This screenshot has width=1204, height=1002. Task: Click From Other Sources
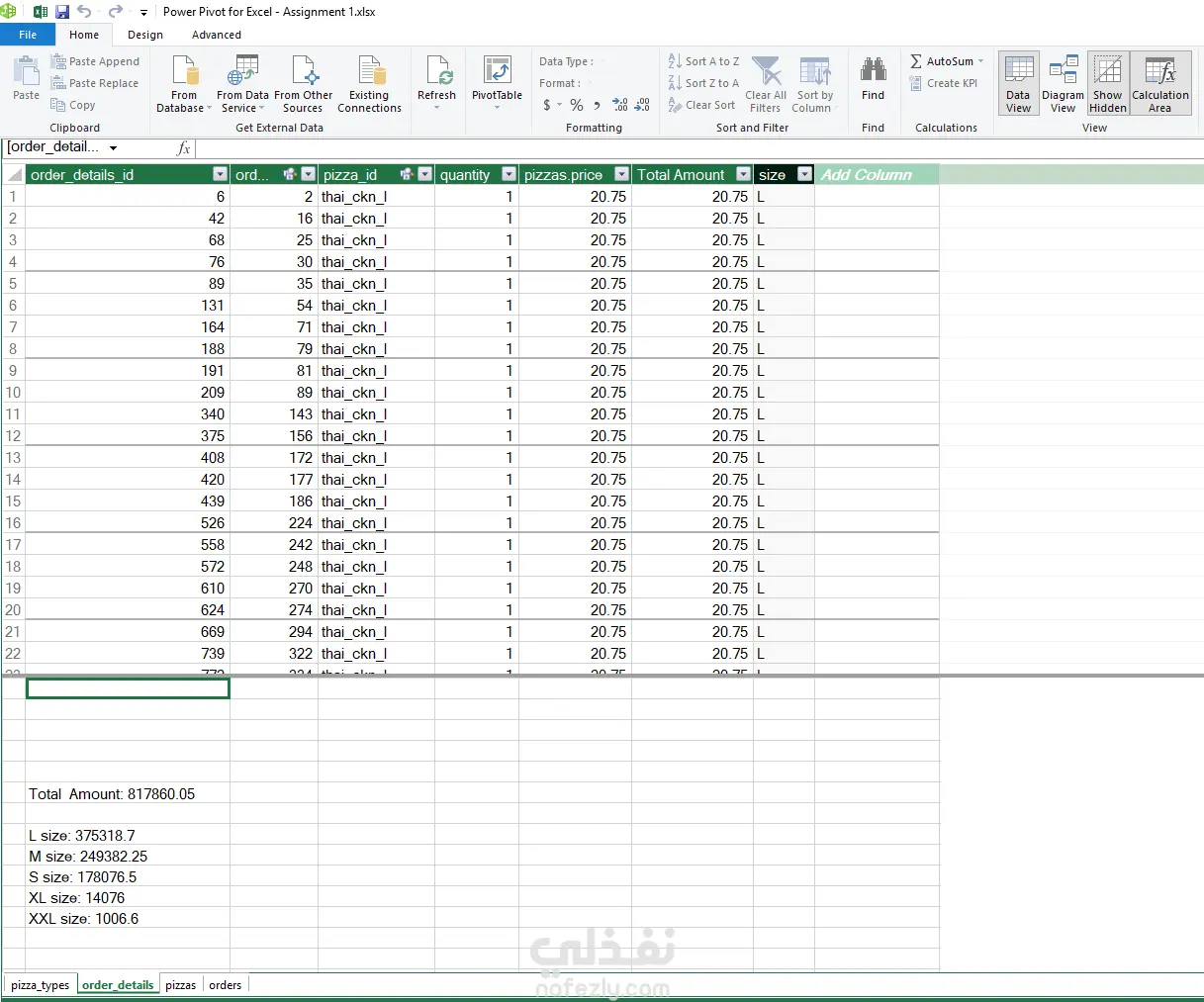point(303,84)
